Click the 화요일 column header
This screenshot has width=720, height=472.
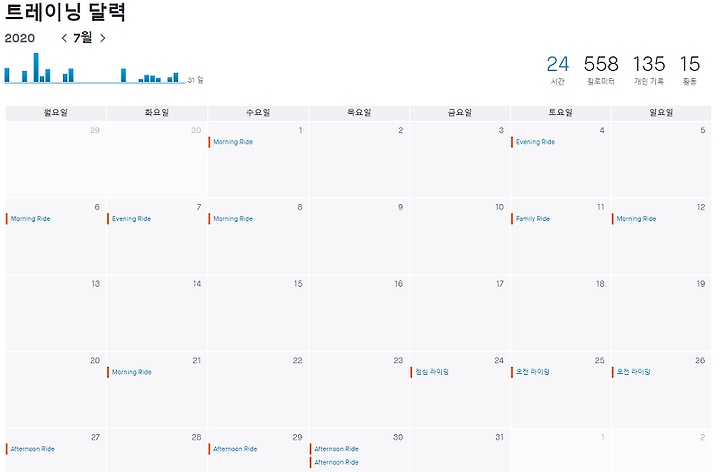(x=157, y=112)
